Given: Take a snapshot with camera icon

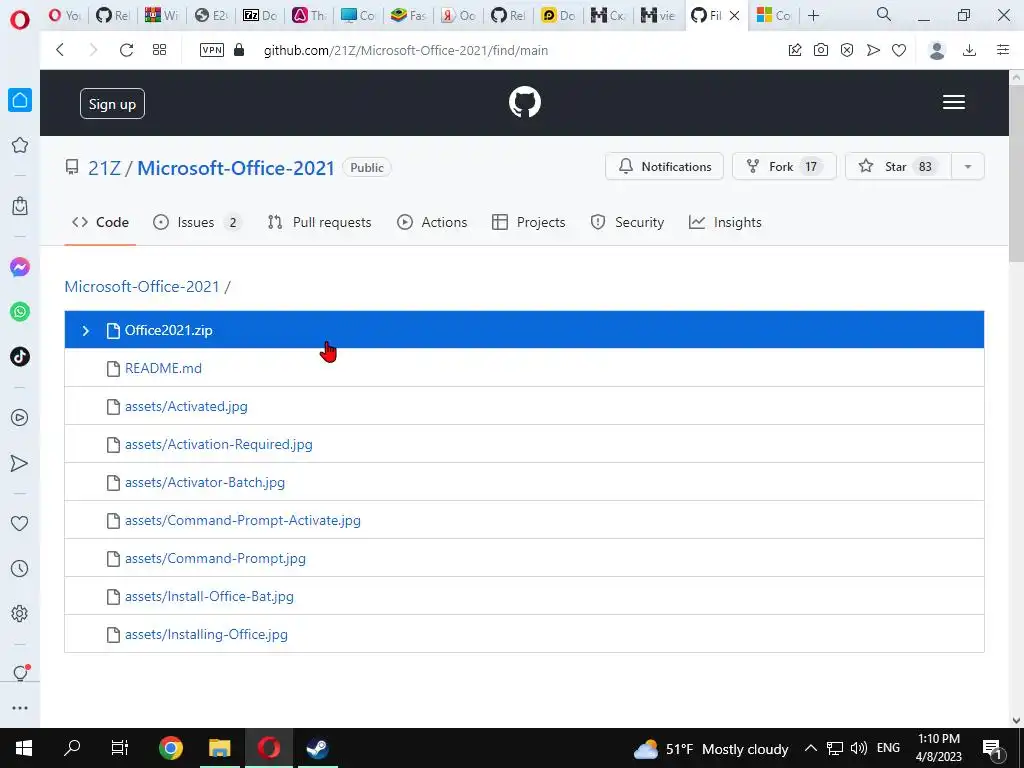Looking at the screenshot, I should (821, 50).
